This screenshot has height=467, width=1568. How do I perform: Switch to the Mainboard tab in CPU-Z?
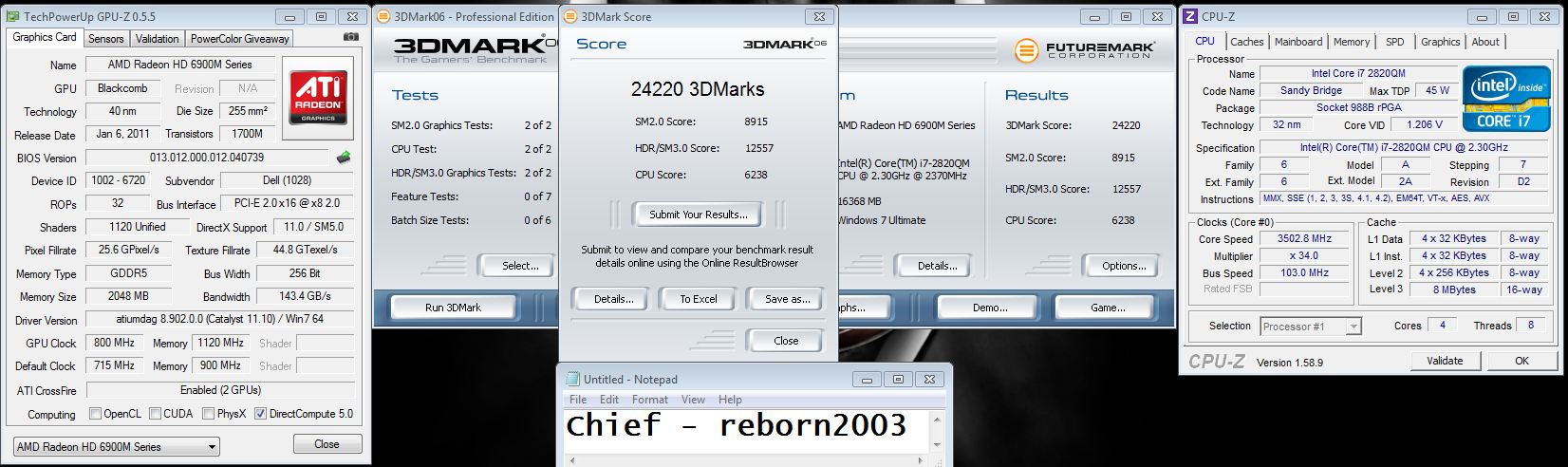tap(1298, 42)
